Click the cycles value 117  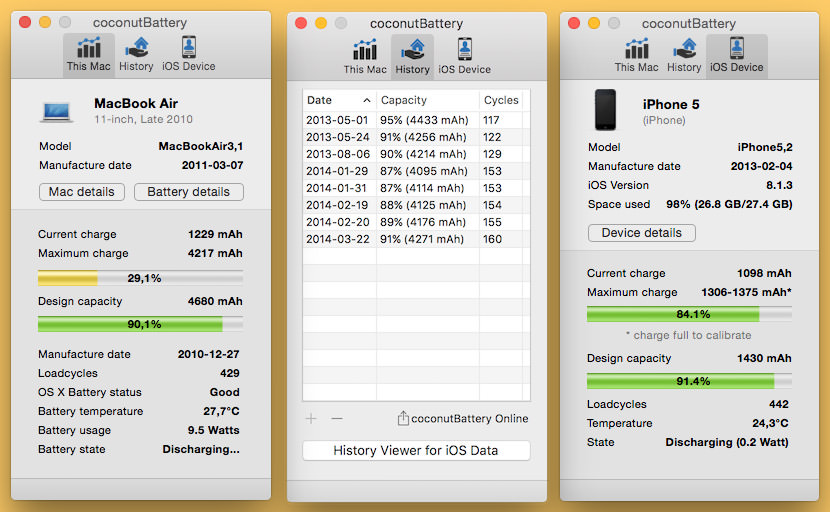pos(491,120)
